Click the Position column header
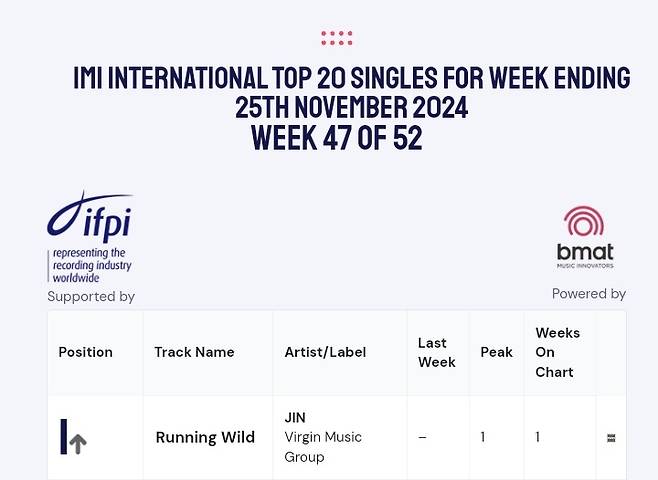This screenshot has height=480, width=658. pos(85,352)
